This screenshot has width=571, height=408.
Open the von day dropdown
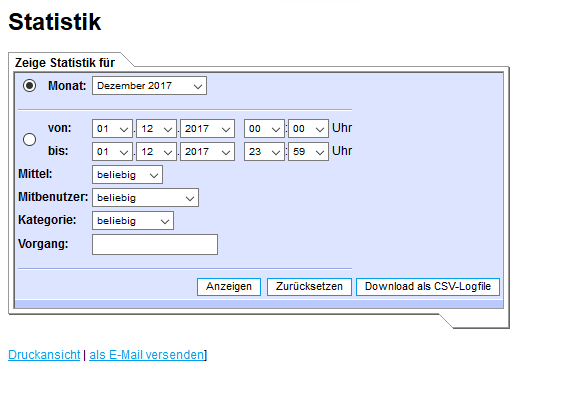tap(112, 129)
